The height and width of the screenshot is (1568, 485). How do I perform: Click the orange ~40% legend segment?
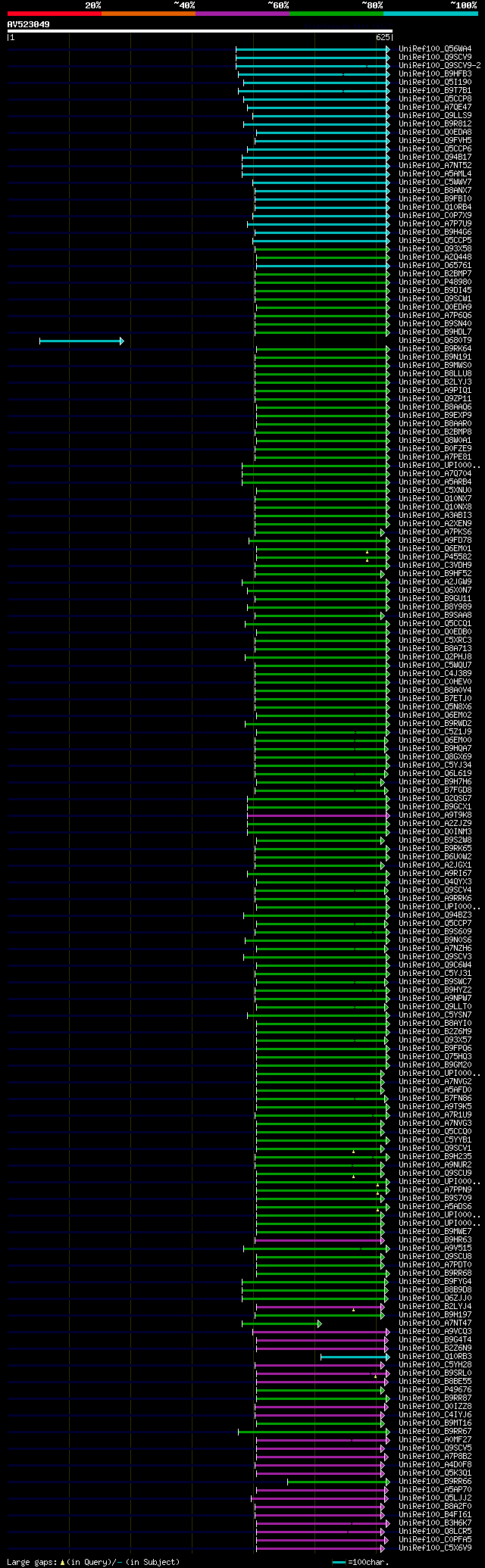(x=149, y=14)
